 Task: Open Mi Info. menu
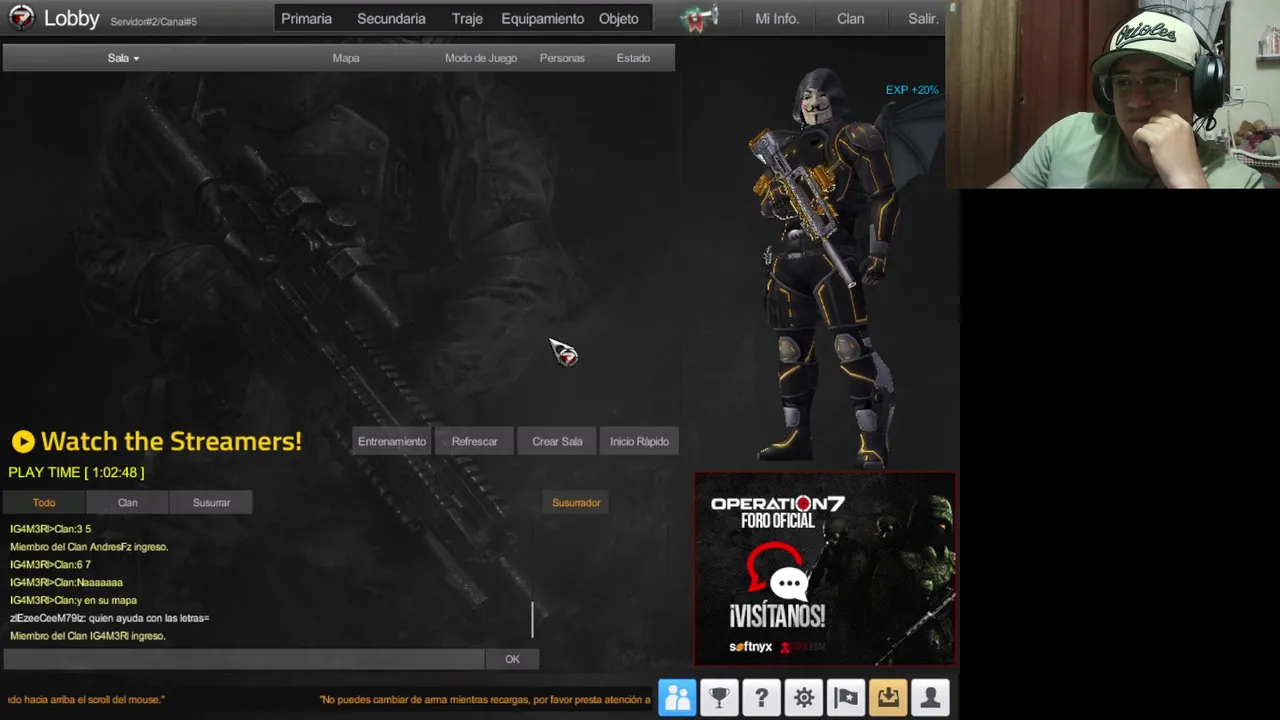point(777,18)
